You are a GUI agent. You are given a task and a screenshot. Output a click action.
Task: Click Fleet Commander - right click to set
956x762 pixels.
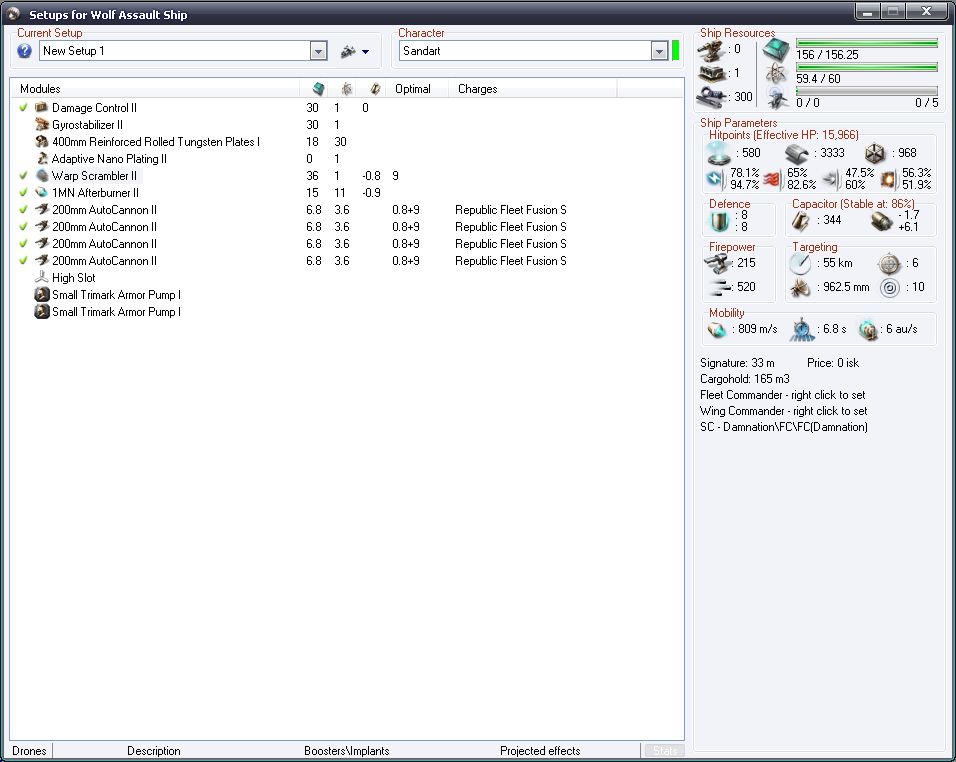[x=783, y=395]
